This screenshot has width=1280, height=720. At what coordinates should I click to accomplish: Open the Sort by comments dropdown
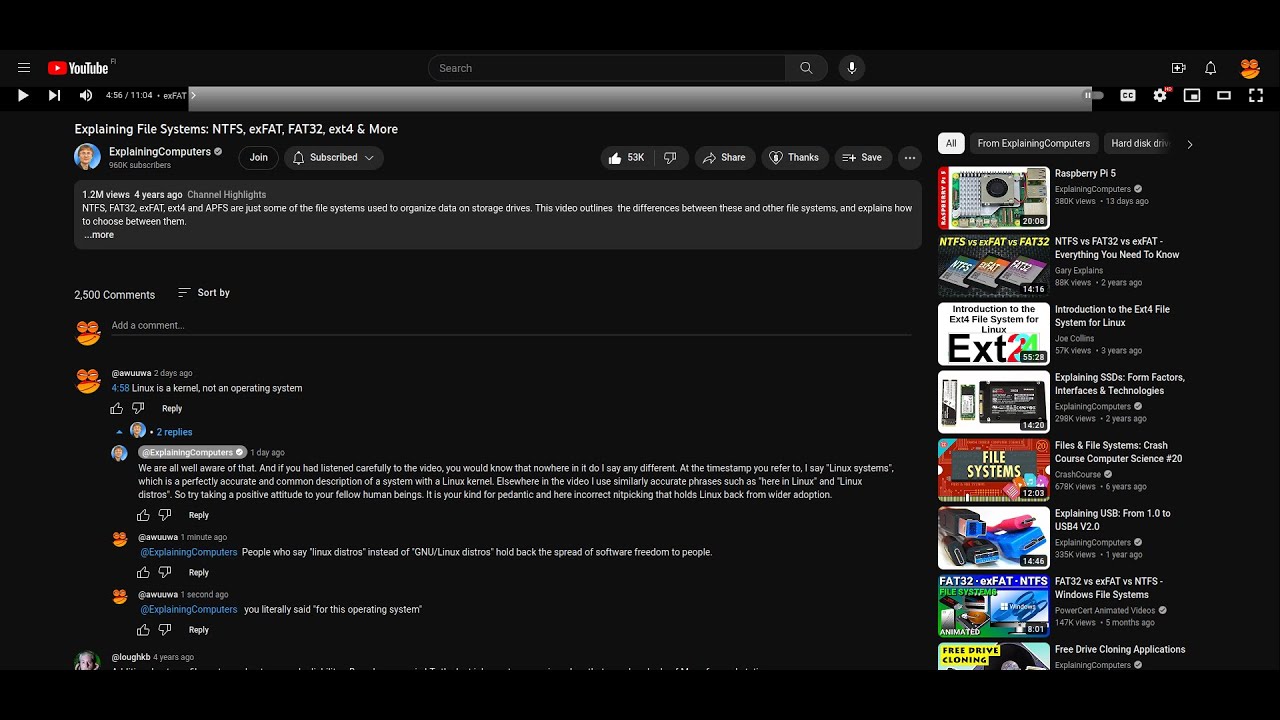point(204,293)
